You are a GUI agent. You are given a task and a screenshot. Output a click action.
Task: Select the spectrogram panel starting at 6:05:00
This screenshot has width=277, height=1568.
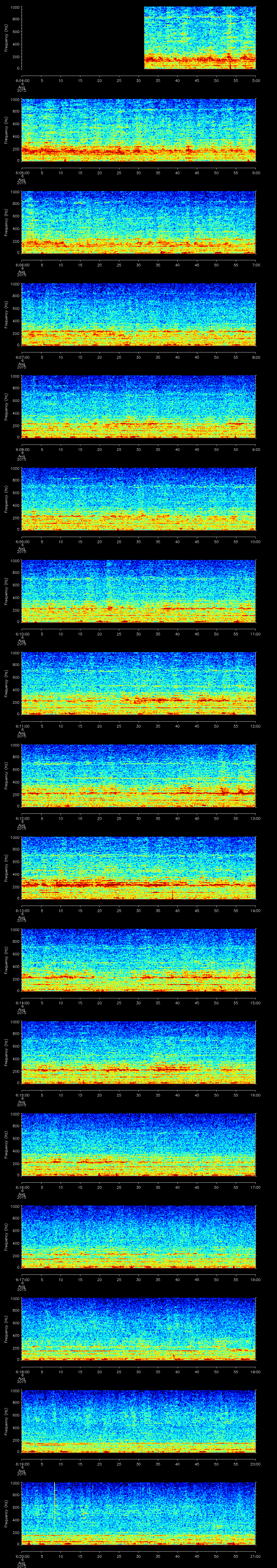coord(139,130)
